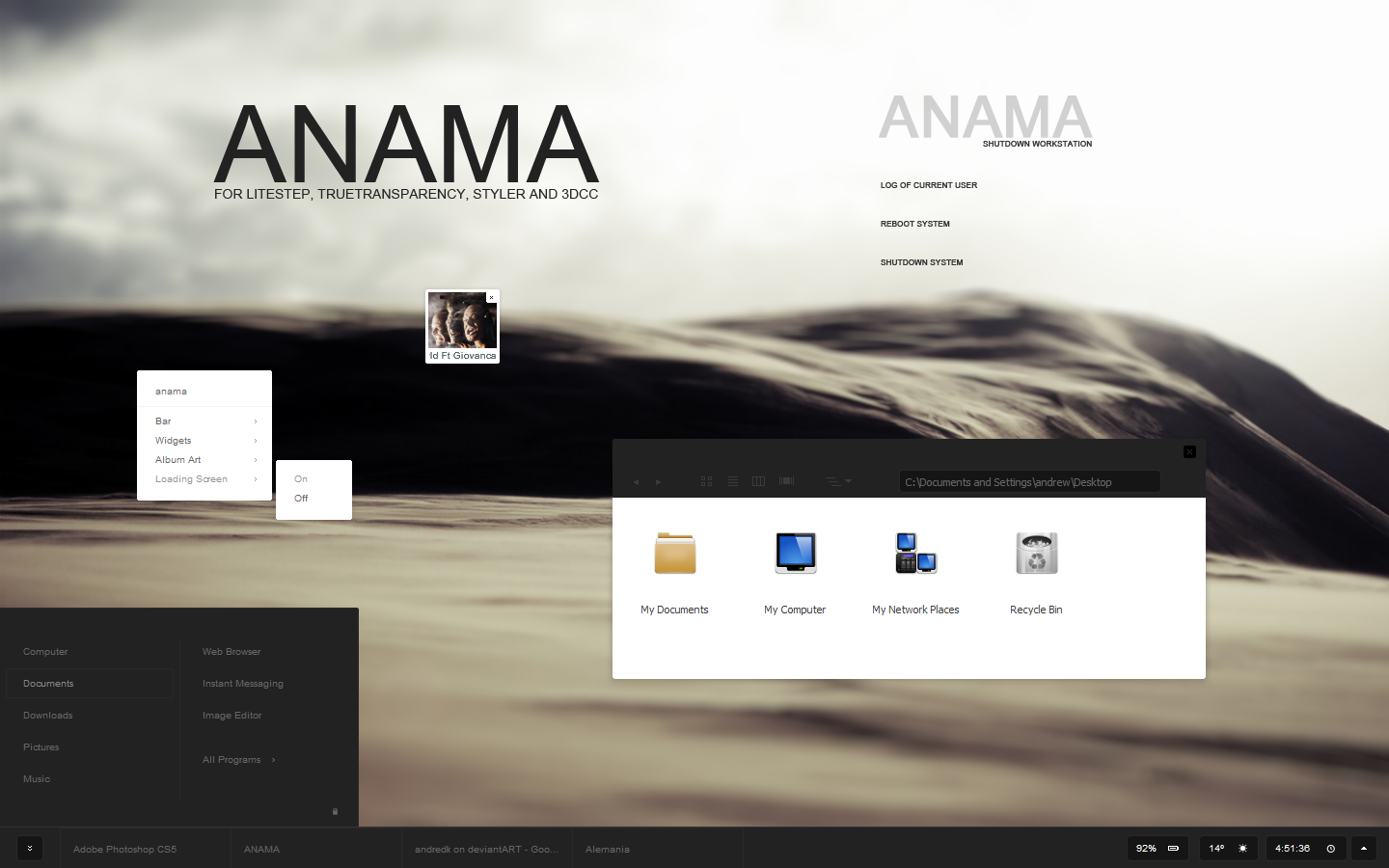Toggle the start menu arrow button in taskbar
1389x868 pixels.
tap(30, 849)
